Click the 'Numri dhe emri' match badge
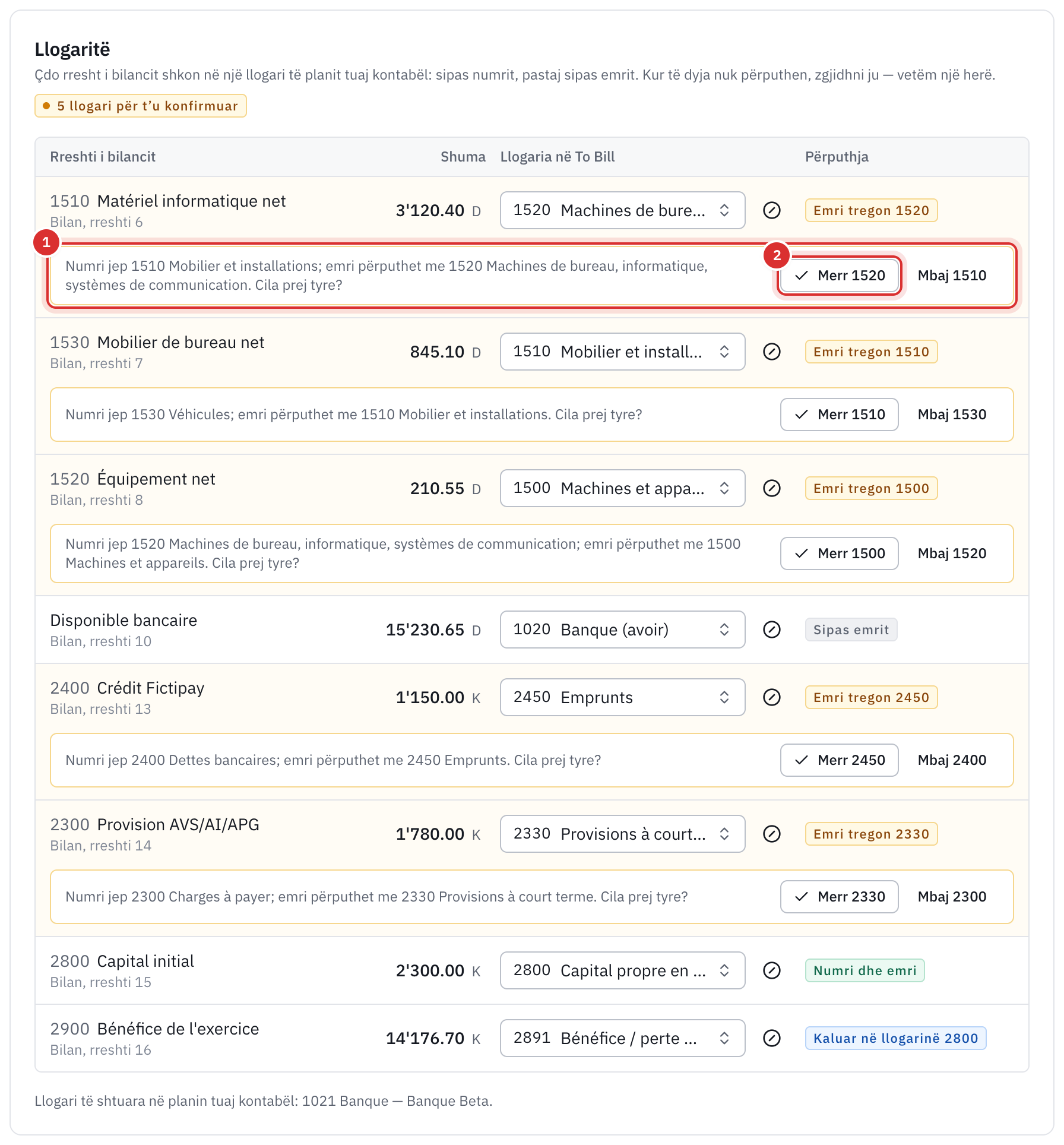Image resolution: width=1064 pixels, height=1145 pixels. (864, 970)
